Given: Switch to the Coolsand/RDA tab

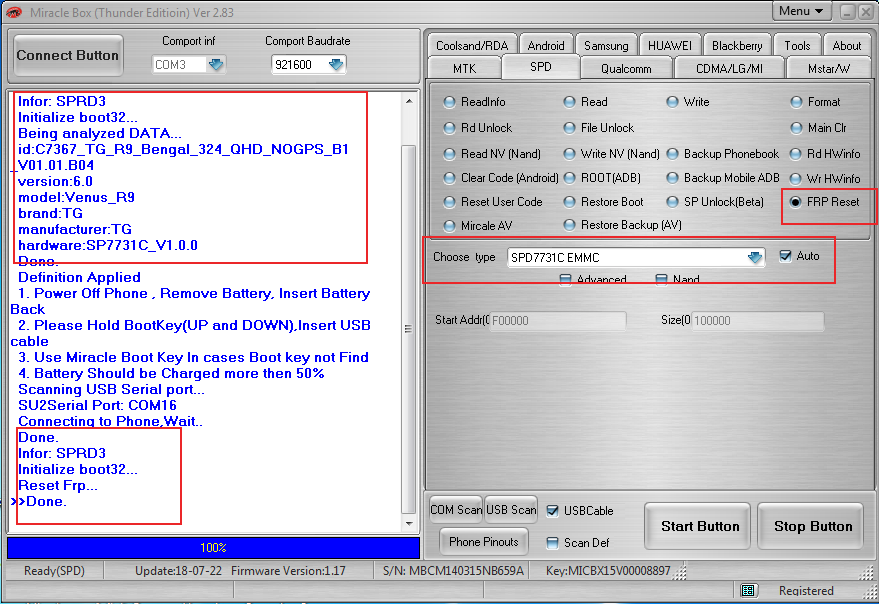Looking at the screenshot, I should coord(471,45).
